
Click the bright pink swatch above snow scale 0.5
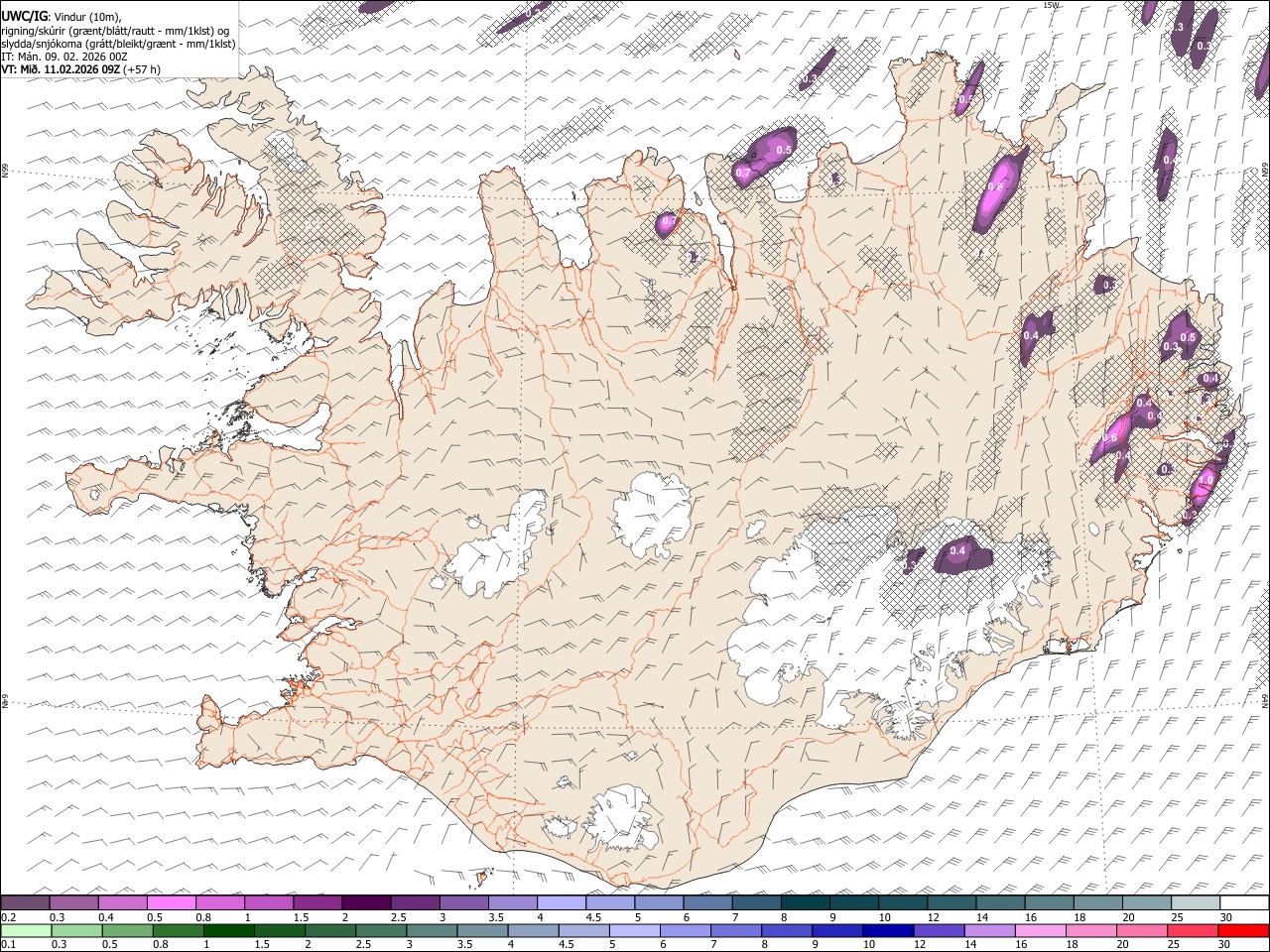(x=172, y=903)
